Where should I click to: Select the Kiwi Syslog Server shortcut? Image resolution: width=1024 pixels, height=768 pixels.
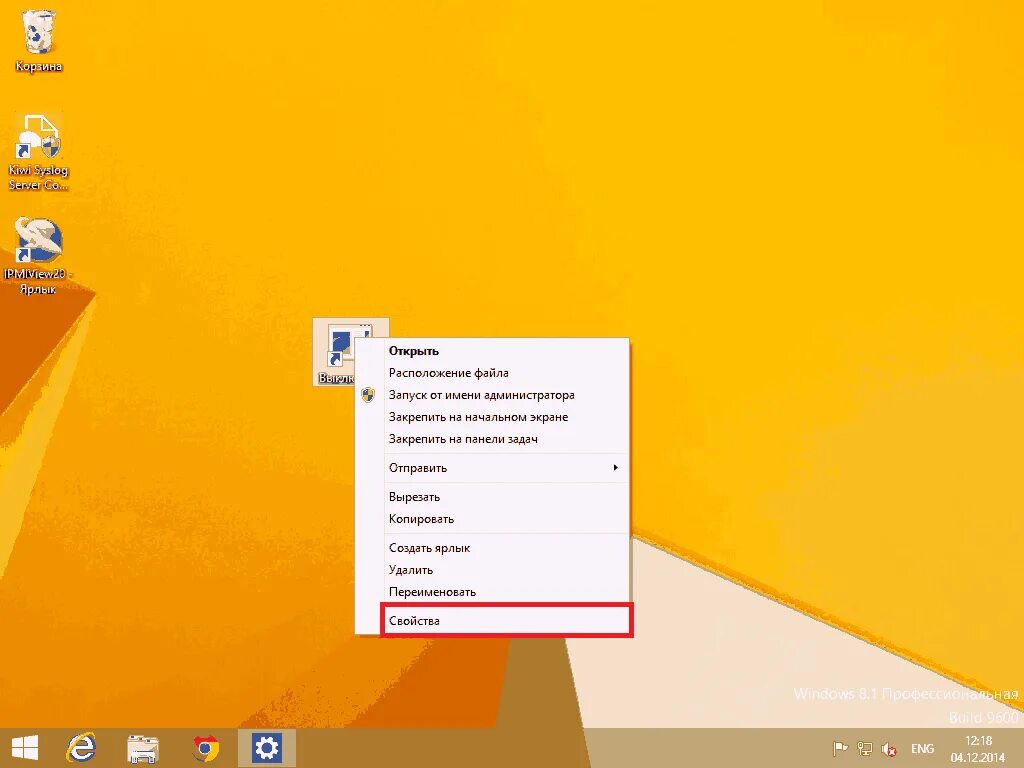click(x=39, y=152)
